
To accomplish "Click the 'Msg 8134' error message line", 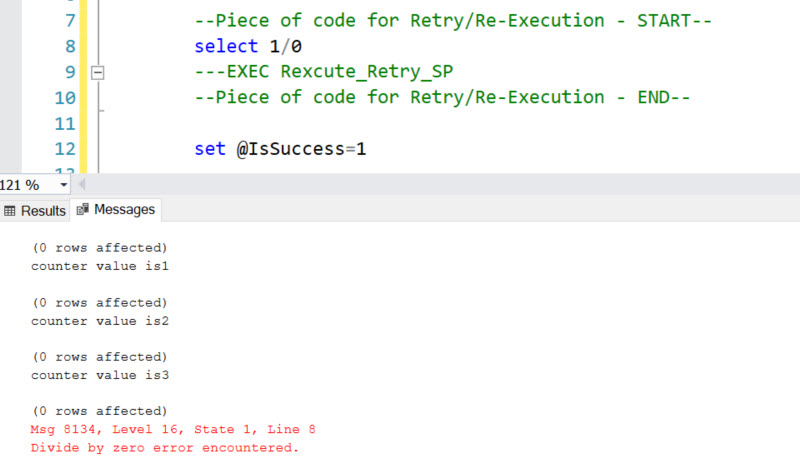I will tap(173, 429).
